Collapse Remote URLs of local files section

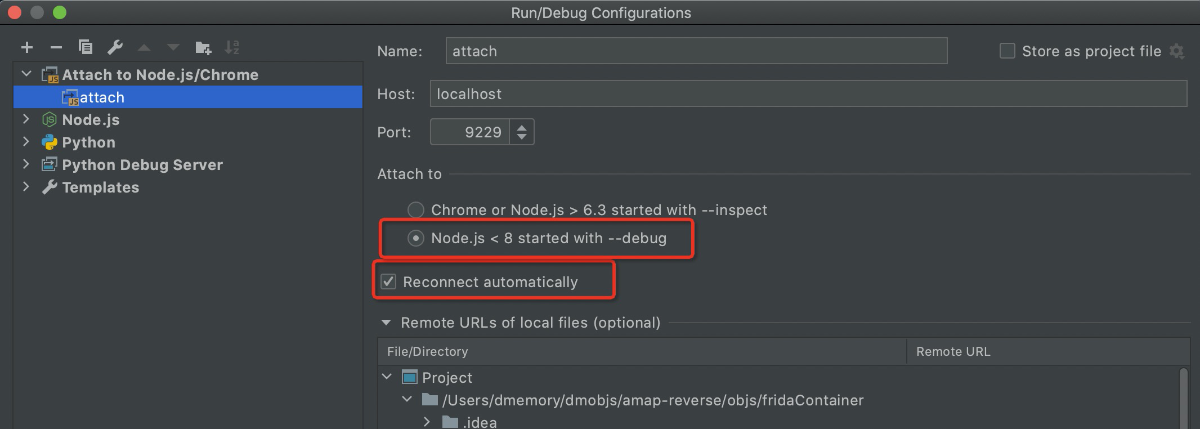[386, 323]
